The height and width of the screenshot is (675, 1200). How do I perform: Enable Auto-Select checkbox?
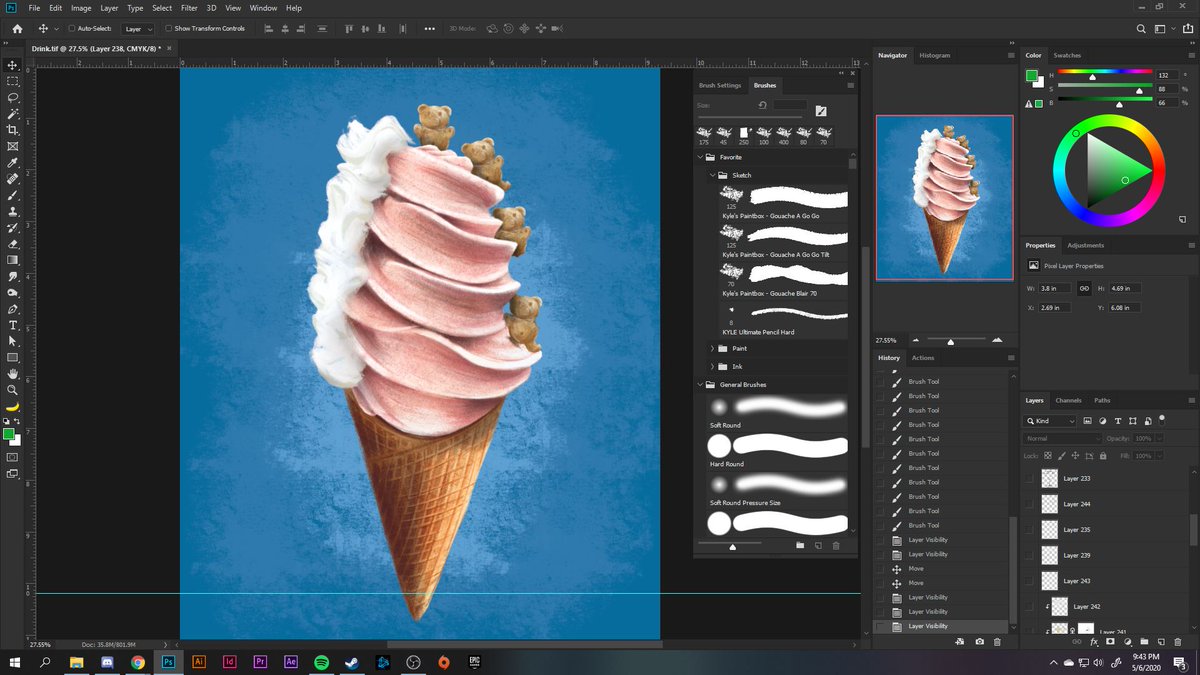(x=72, y=29)
